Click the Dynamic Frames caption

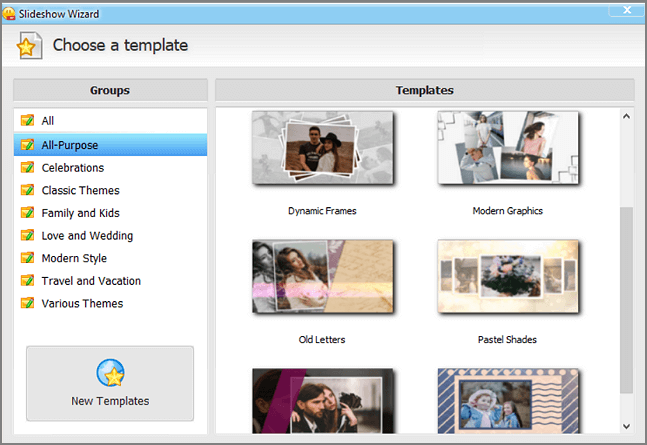coord(322,211)
